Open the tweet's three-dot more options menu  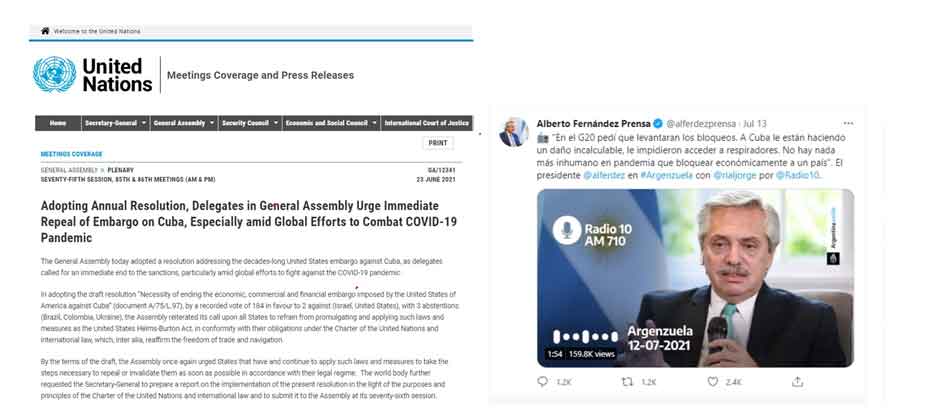coord(848,123)
